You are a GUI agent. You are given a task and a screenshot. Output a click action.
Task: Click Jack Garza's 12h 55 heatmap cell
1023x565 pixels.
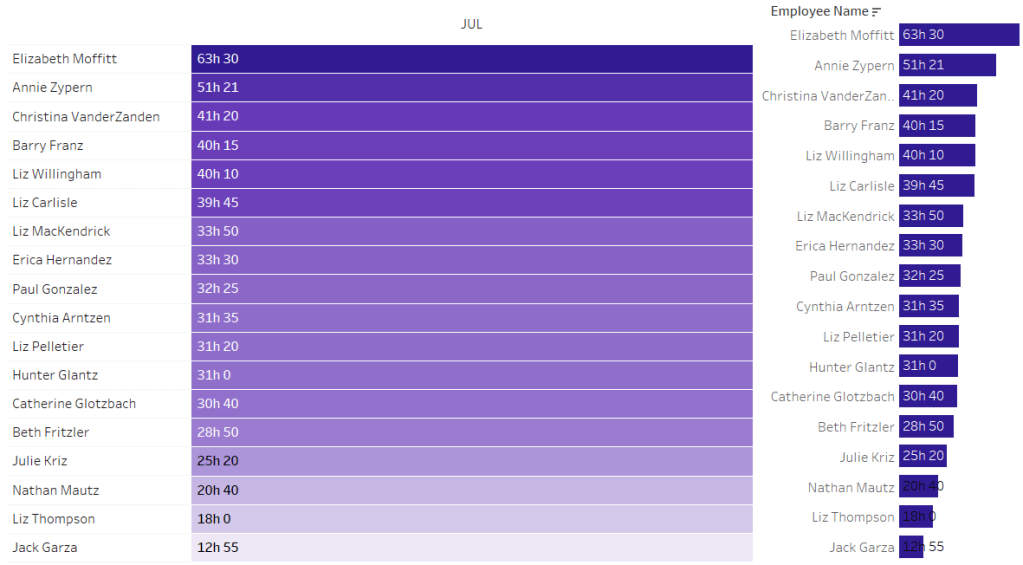pos(471,548)
